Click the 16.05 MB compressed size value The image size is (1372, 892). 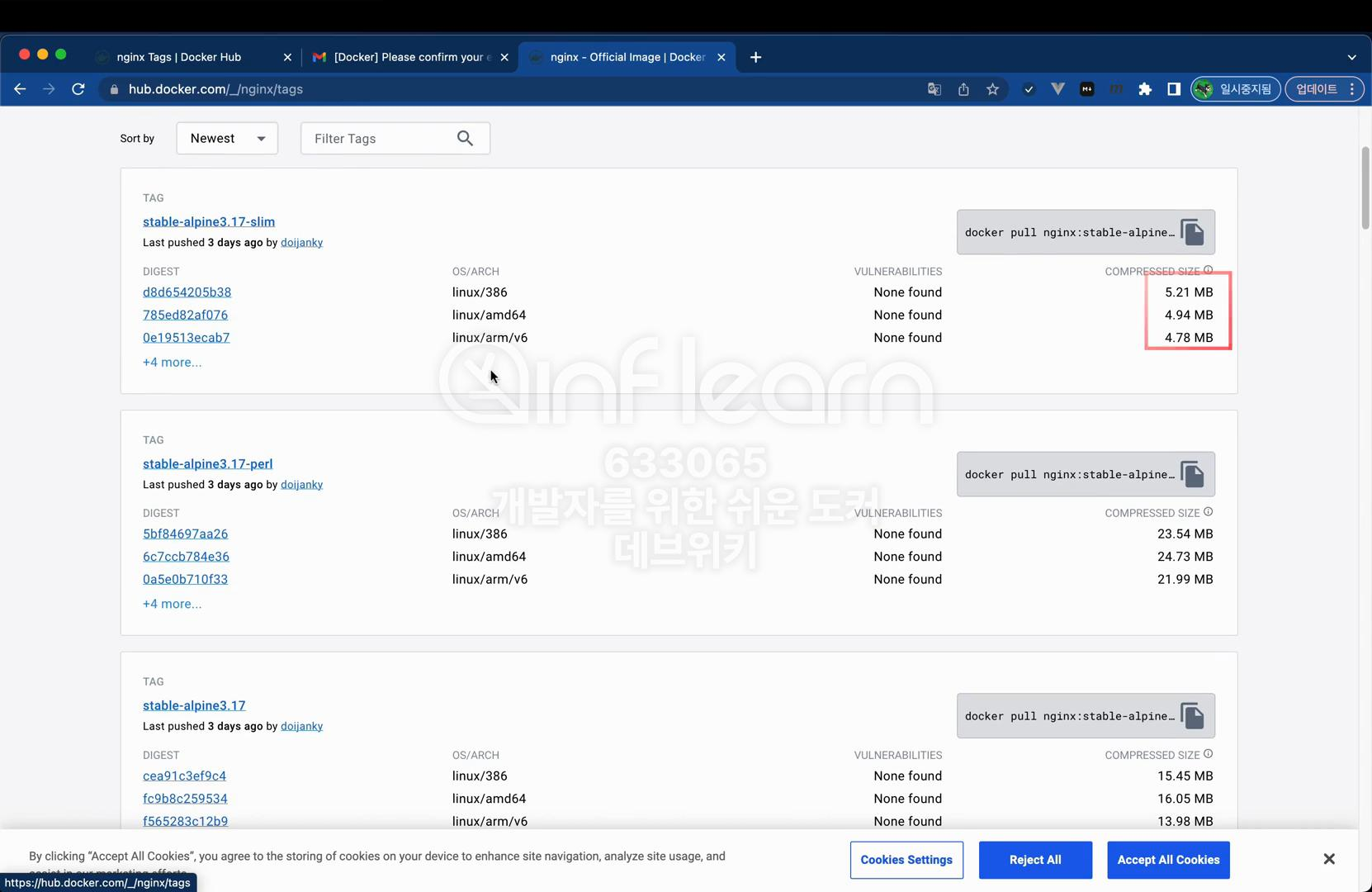1185,799
